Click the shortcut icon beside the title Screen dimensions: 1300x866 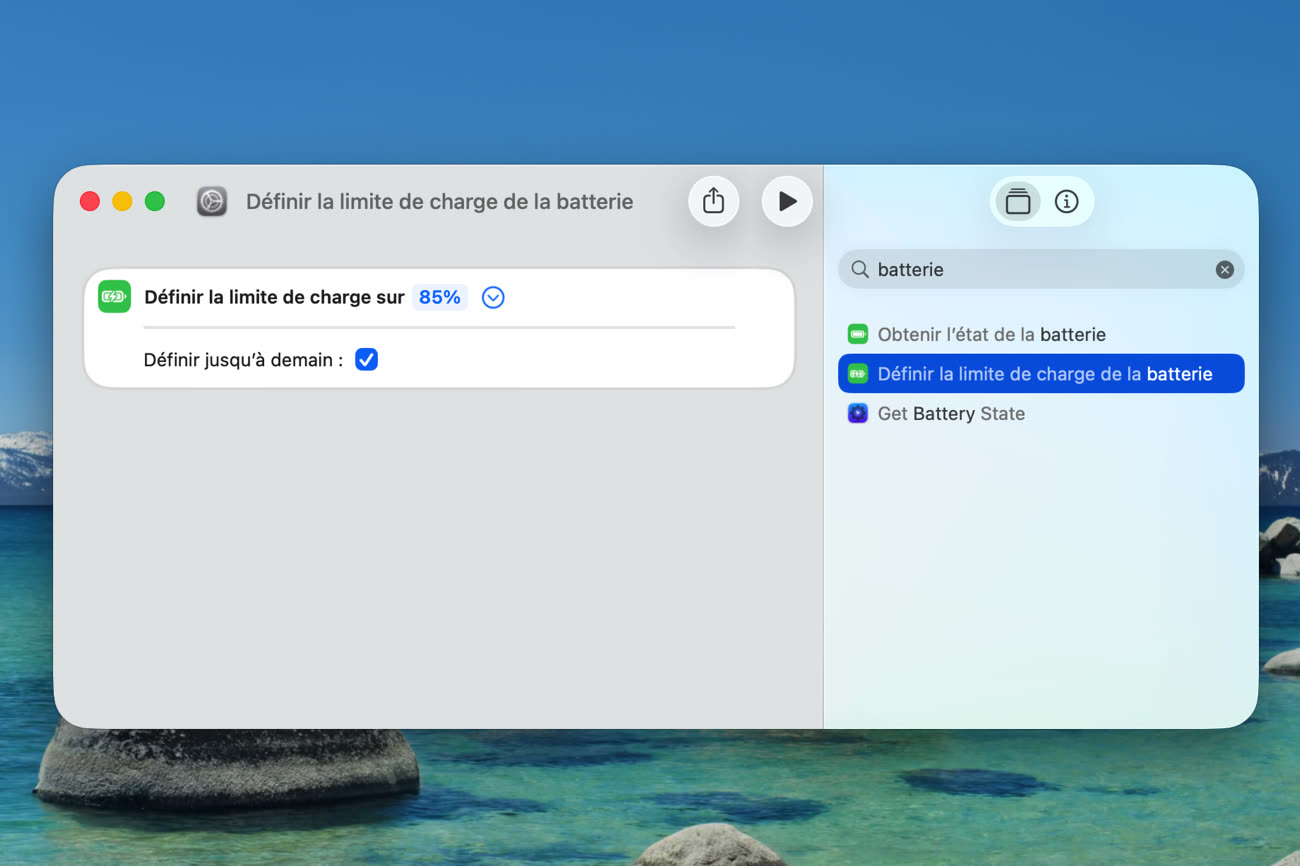tap(212, 202)
